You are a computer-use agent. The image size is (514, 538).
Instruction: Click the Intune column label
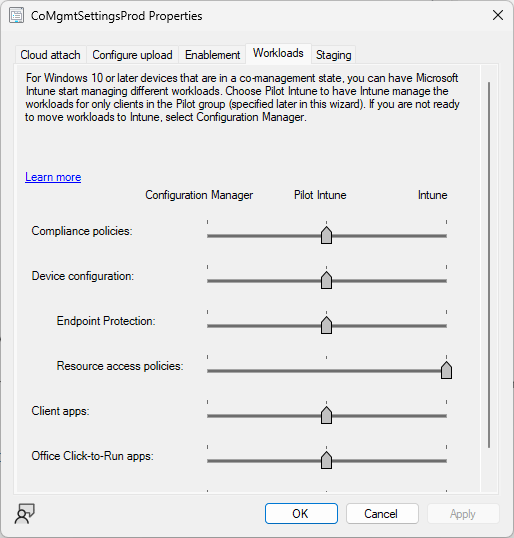click(433, 195)
